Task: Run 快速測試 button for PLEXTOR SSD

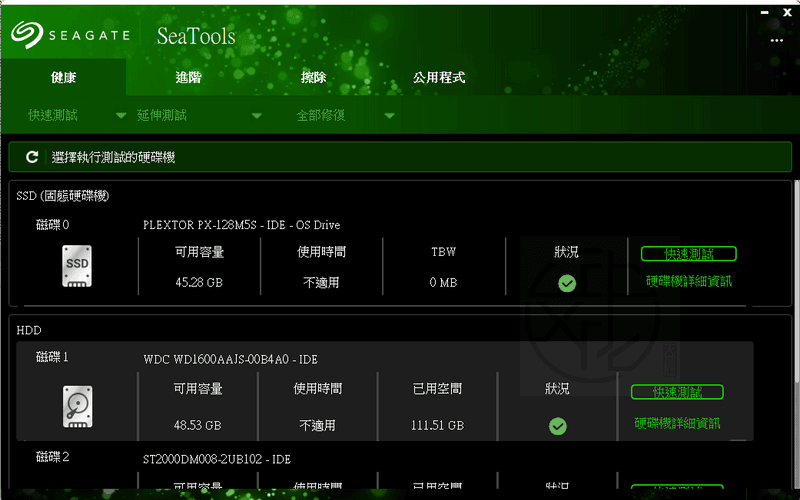Action: (x=689, y=254)
